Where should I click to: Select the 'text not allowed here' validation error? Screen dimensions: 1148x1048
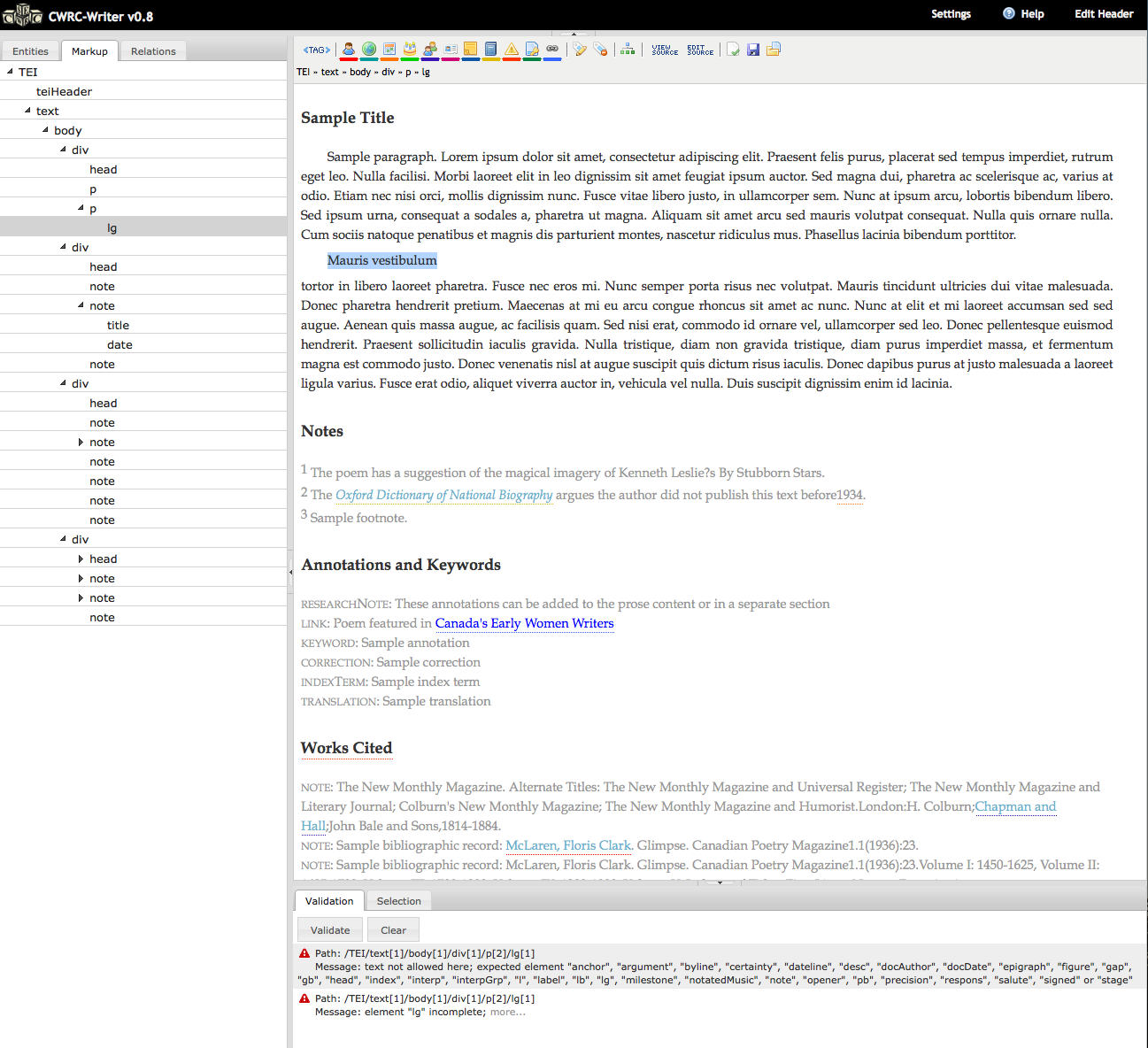[x=720, y=967]
